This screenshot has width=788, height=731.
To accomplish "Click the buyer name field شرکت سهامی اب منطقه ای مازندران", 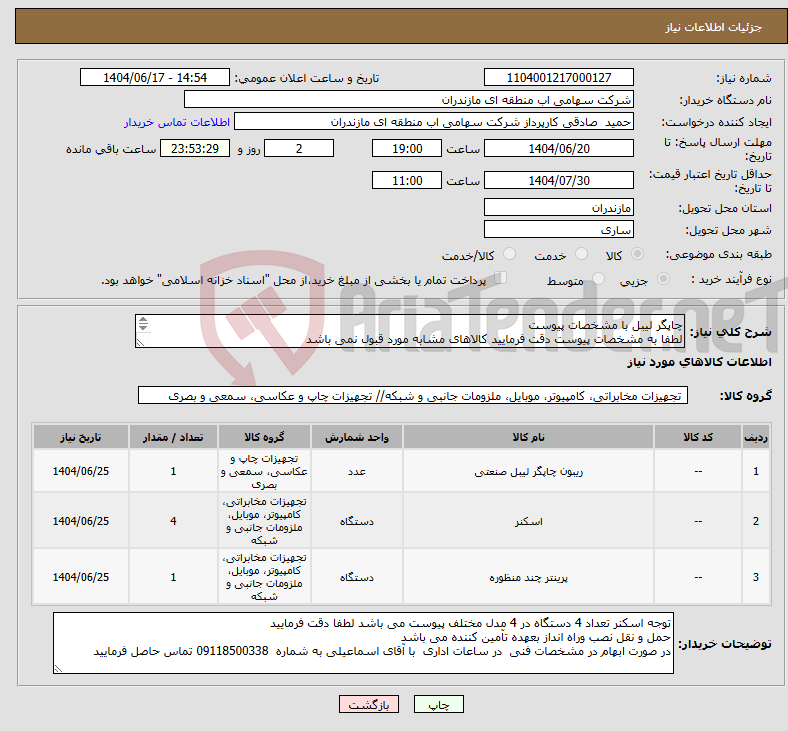I will (409, 99).
